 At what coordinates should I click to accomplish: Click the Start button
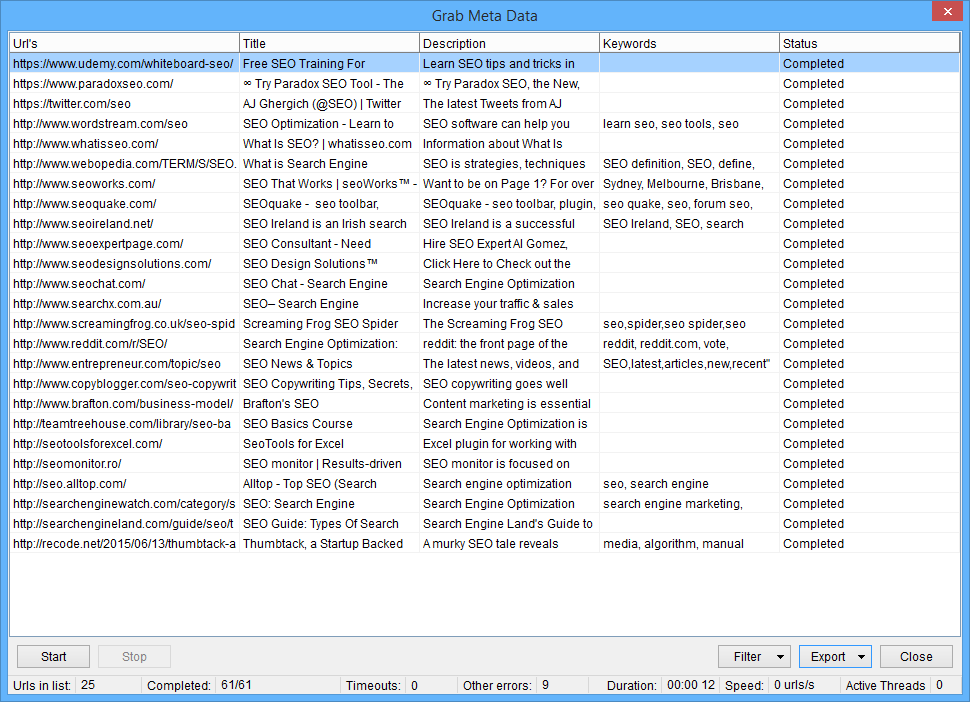(54, 657)
